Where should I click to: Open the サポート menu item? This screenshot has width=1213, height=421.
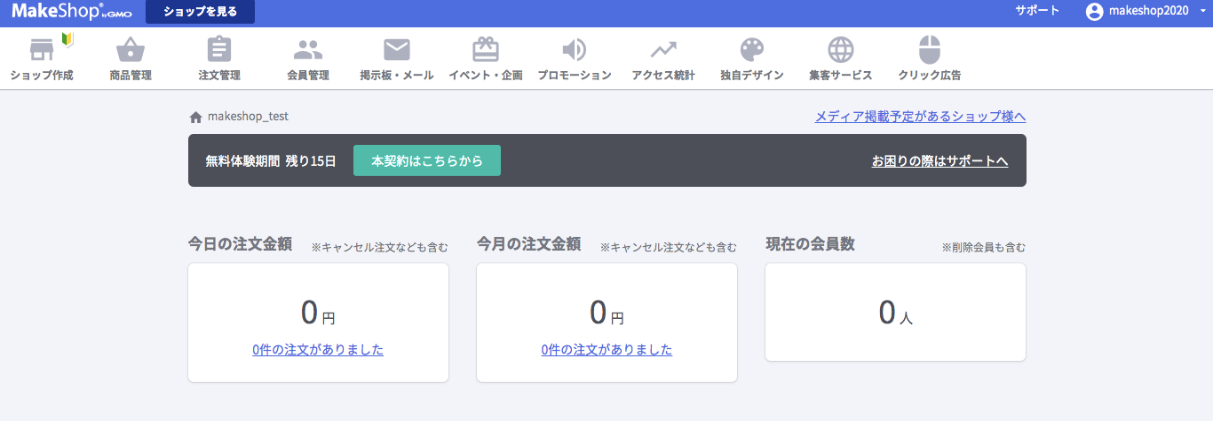click(x=1037, y=11)
